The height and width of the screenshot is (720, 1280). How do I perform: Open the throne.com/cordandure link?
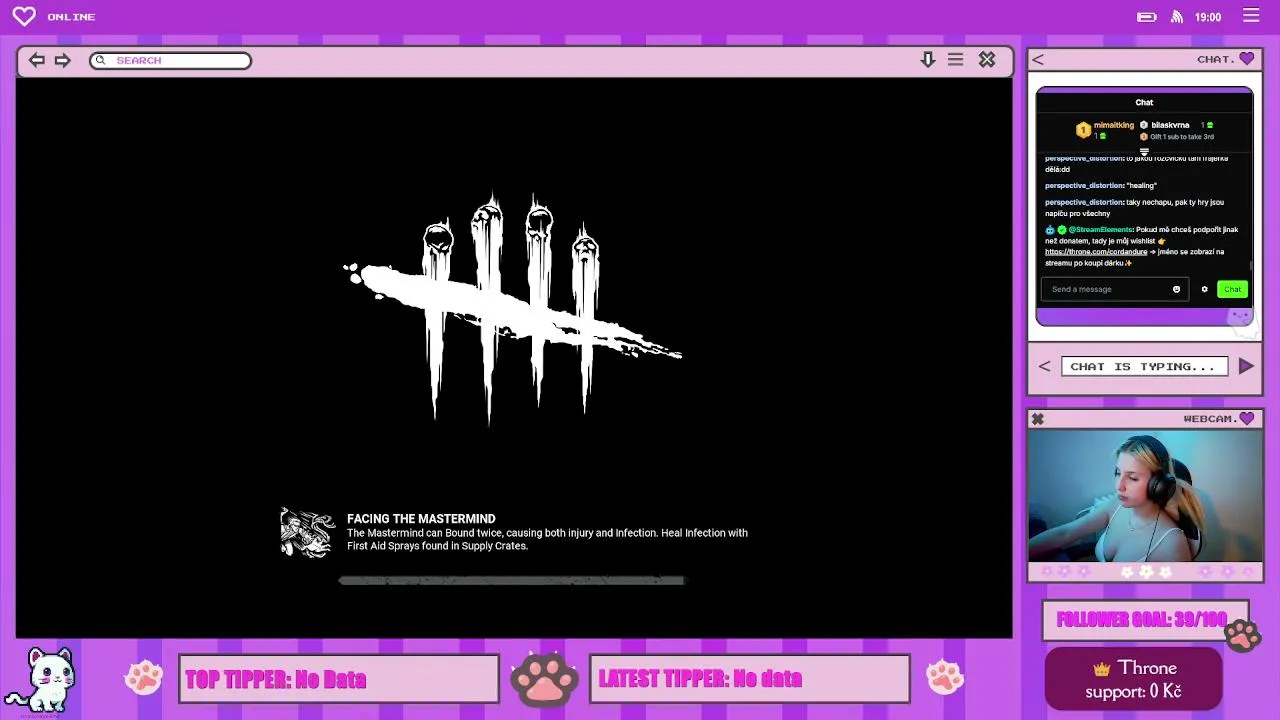(x=1096, y=252)
